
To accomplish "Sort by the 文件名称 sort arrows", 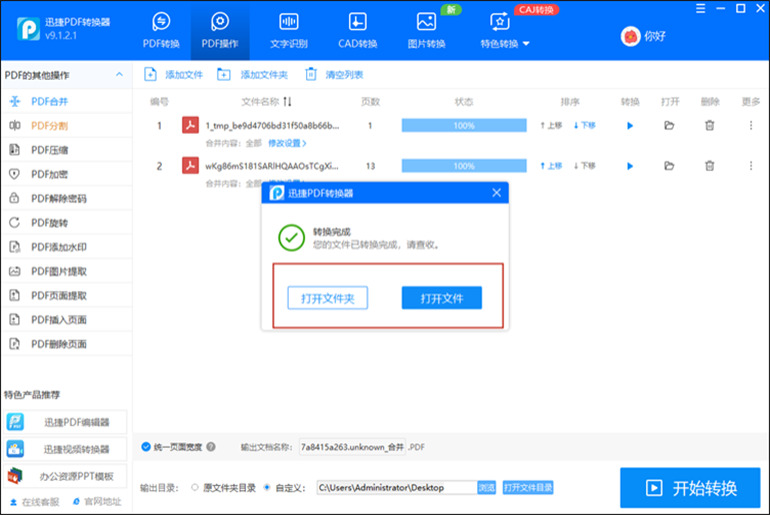I will [287, 102].
